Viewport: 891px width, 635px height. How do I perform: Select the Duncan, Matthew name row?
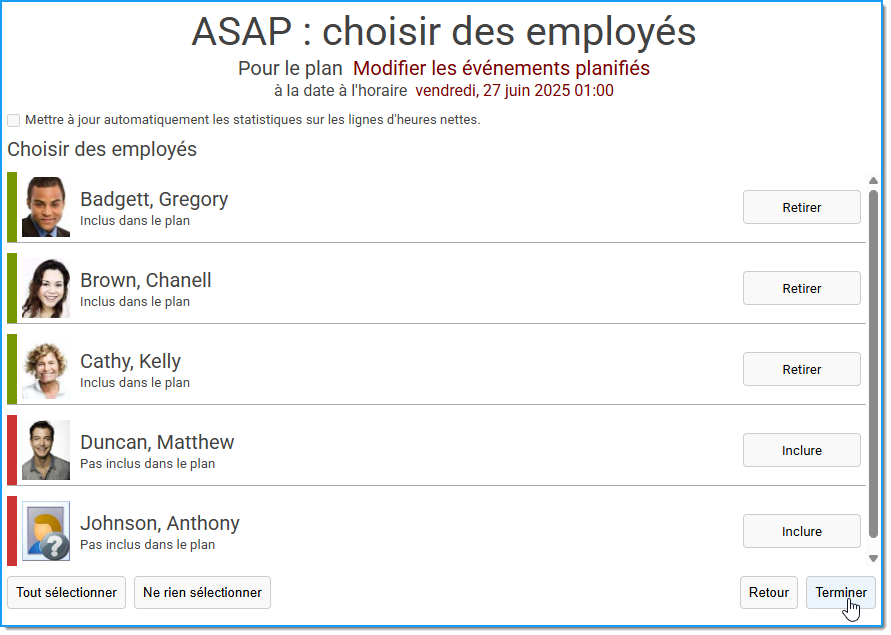pyautogui.click(x=436, y=450)
